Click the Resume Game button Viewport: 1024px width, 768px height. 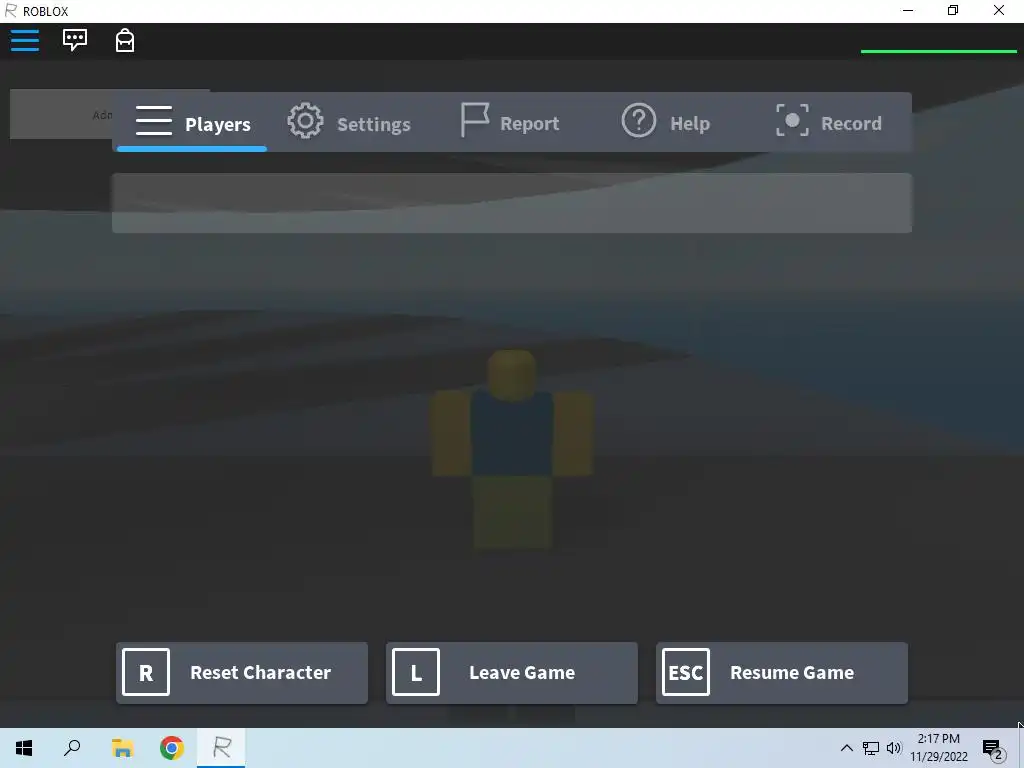(x=782, y=673)
